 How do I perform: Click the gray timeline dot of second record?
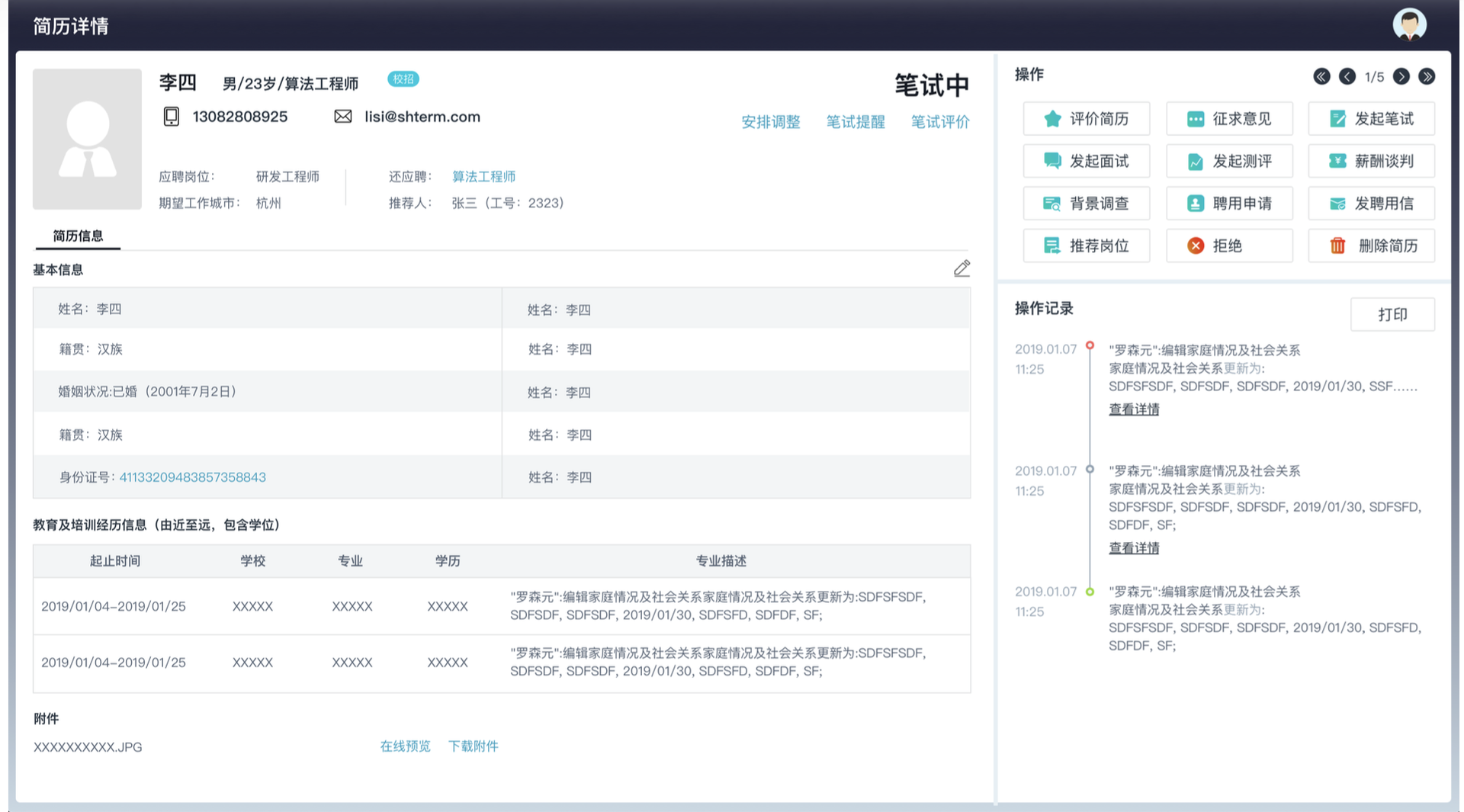click(x=1090, y=470)
